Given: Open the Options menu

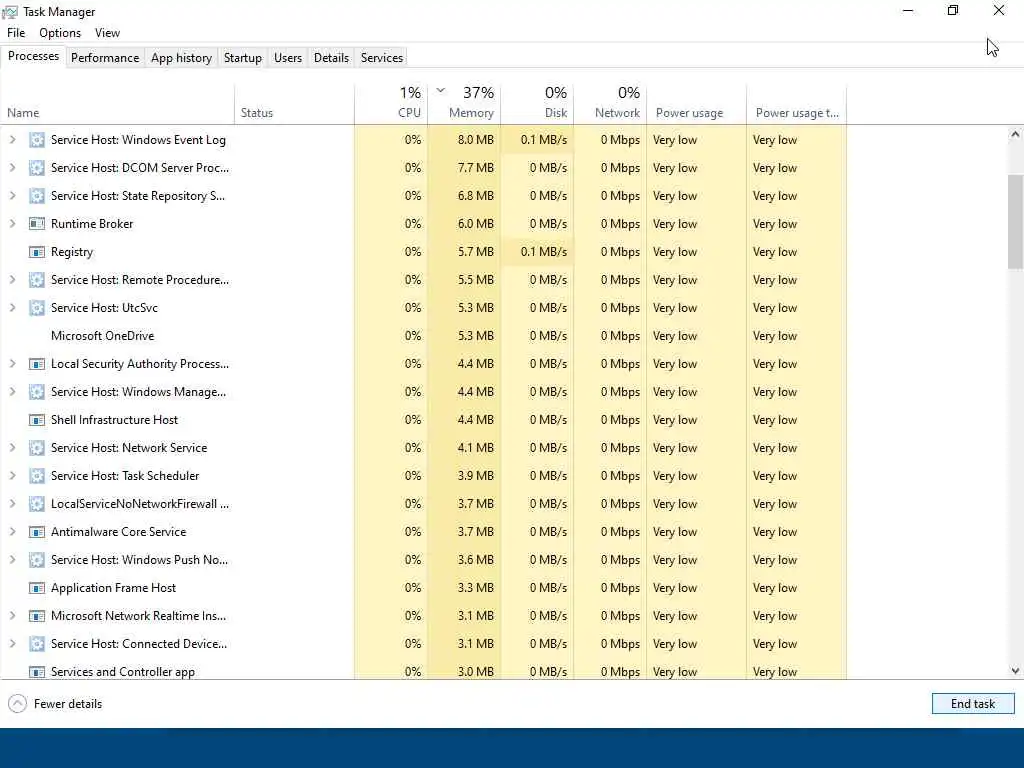Looking at the screenshot, I should pos(60,33).
